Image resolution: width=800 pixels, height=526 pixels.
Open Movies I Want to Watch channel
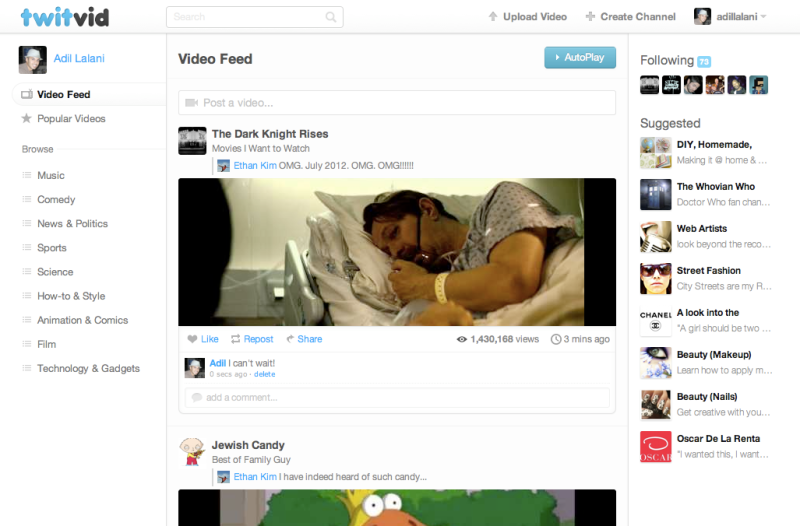[261, 148]
